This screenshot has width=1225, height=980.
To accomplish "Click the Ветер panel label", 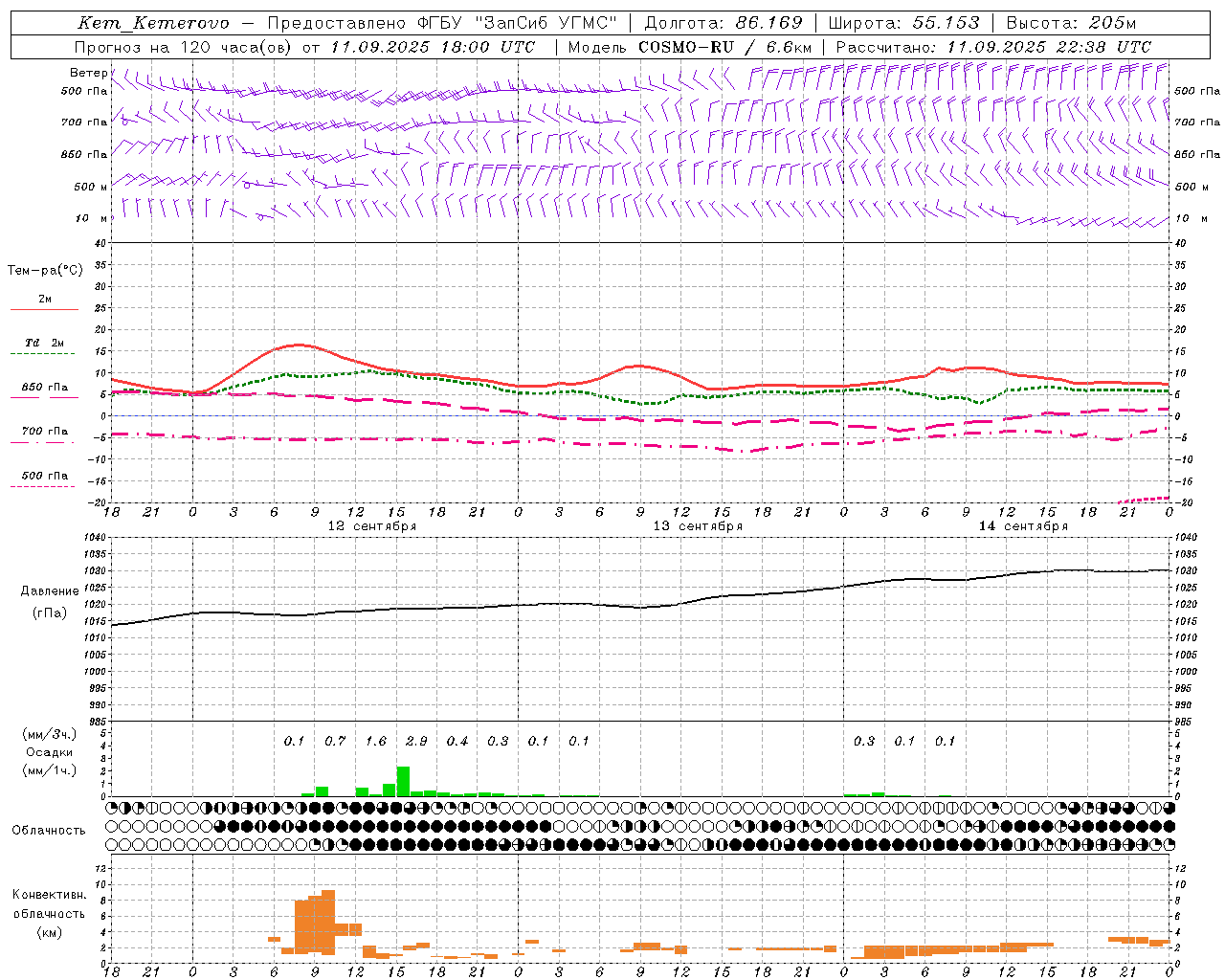I will [90, 73].
